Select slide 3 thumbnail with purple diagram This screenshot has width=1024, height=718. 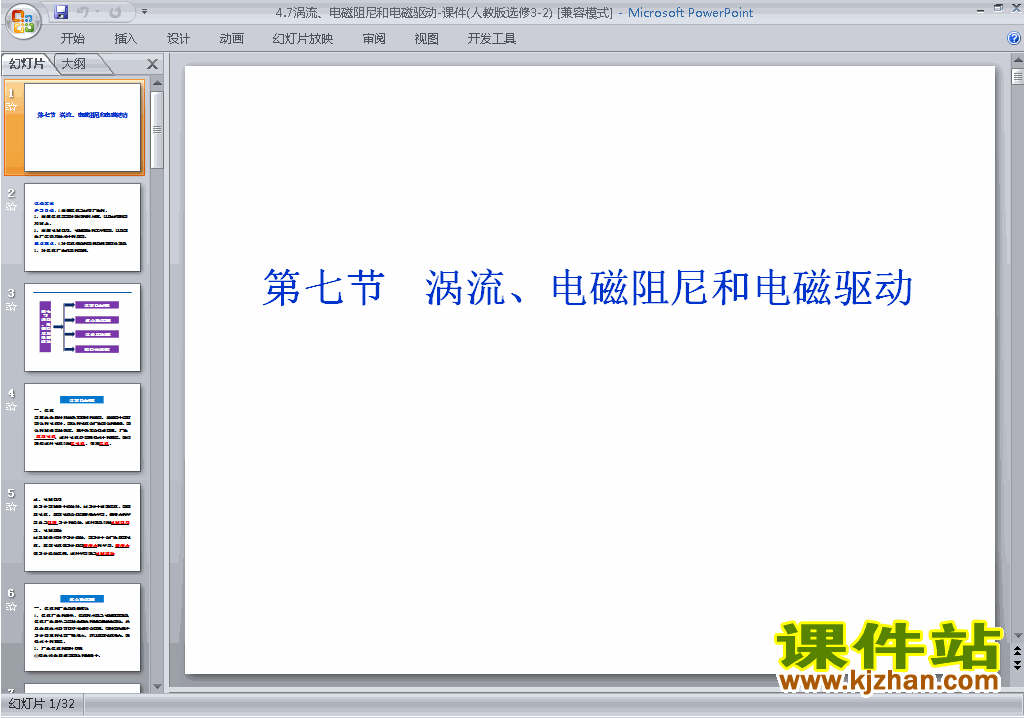pos(82,327)
